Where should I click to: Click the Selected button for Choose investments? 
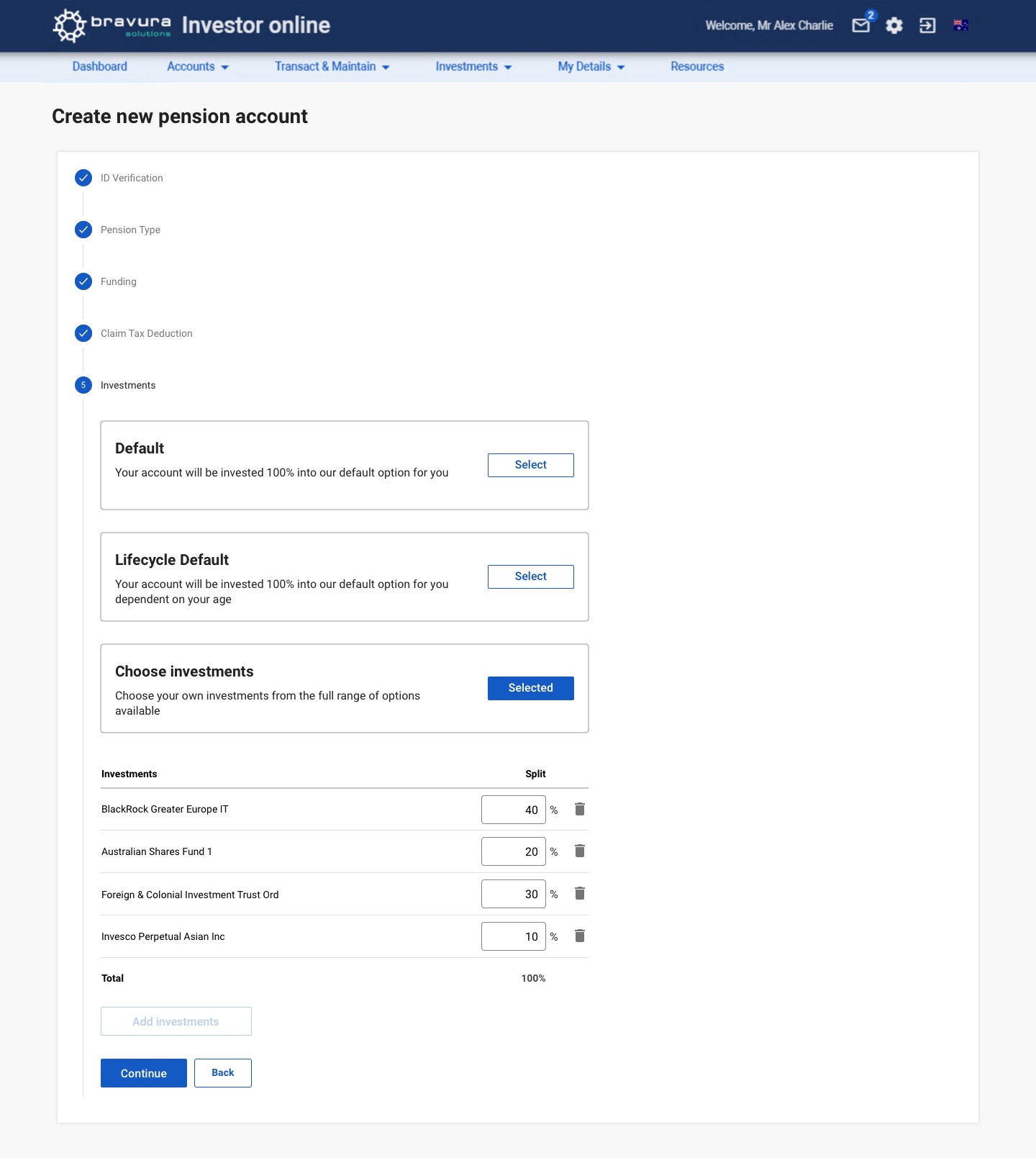click(x=531, y=688)
